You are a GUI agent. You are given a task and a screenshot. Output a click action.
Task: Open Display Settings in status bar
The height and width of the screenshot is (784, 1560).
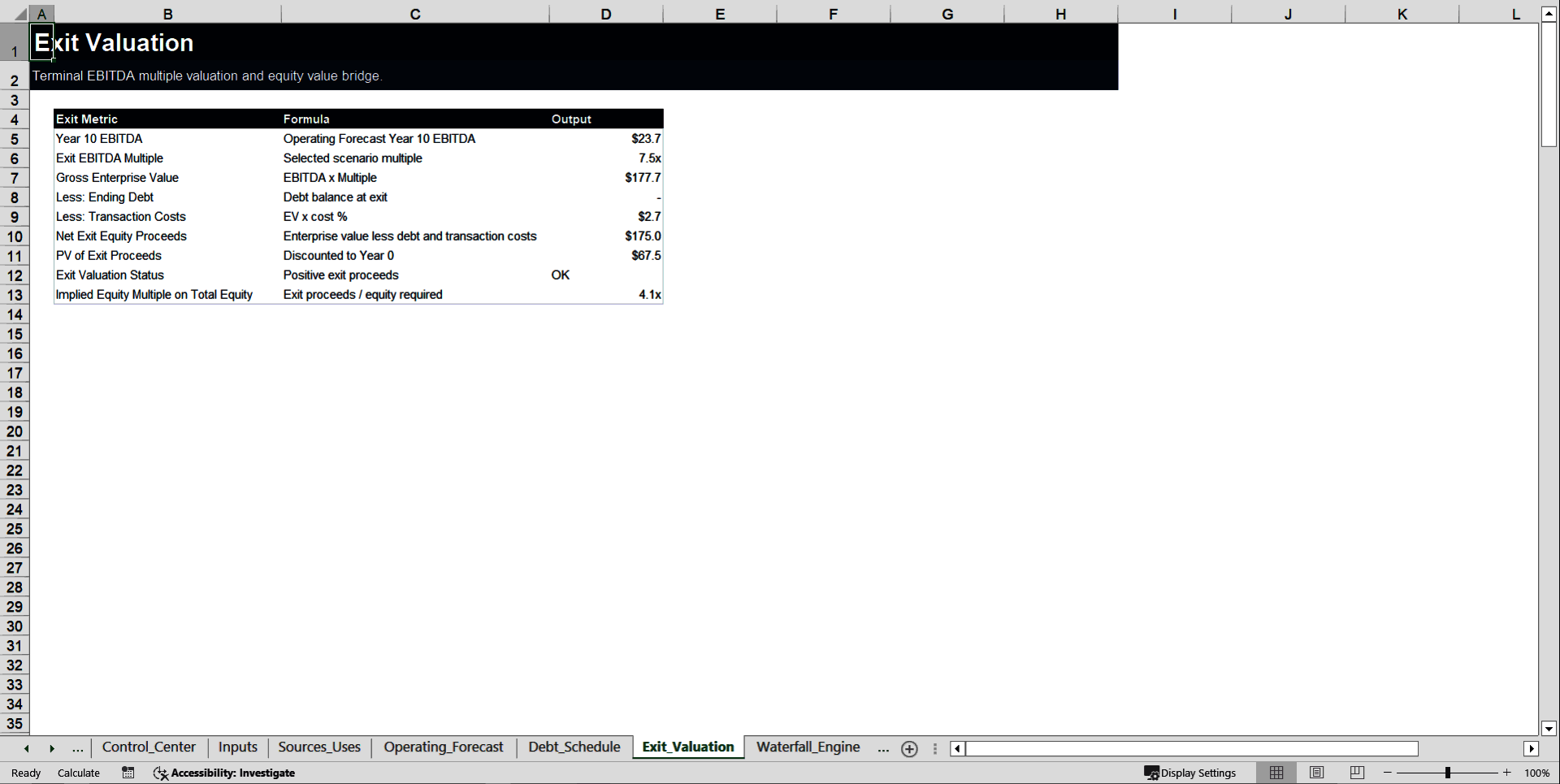coord(1190,773)
